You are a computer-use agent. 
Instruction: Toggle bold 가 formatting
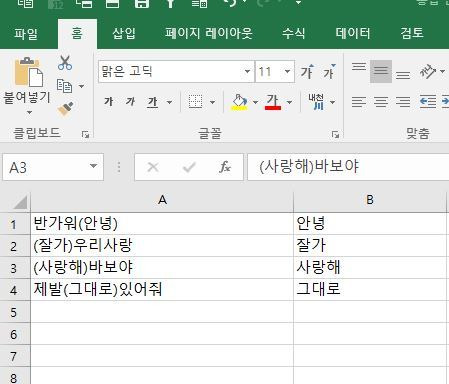point(109,102)
